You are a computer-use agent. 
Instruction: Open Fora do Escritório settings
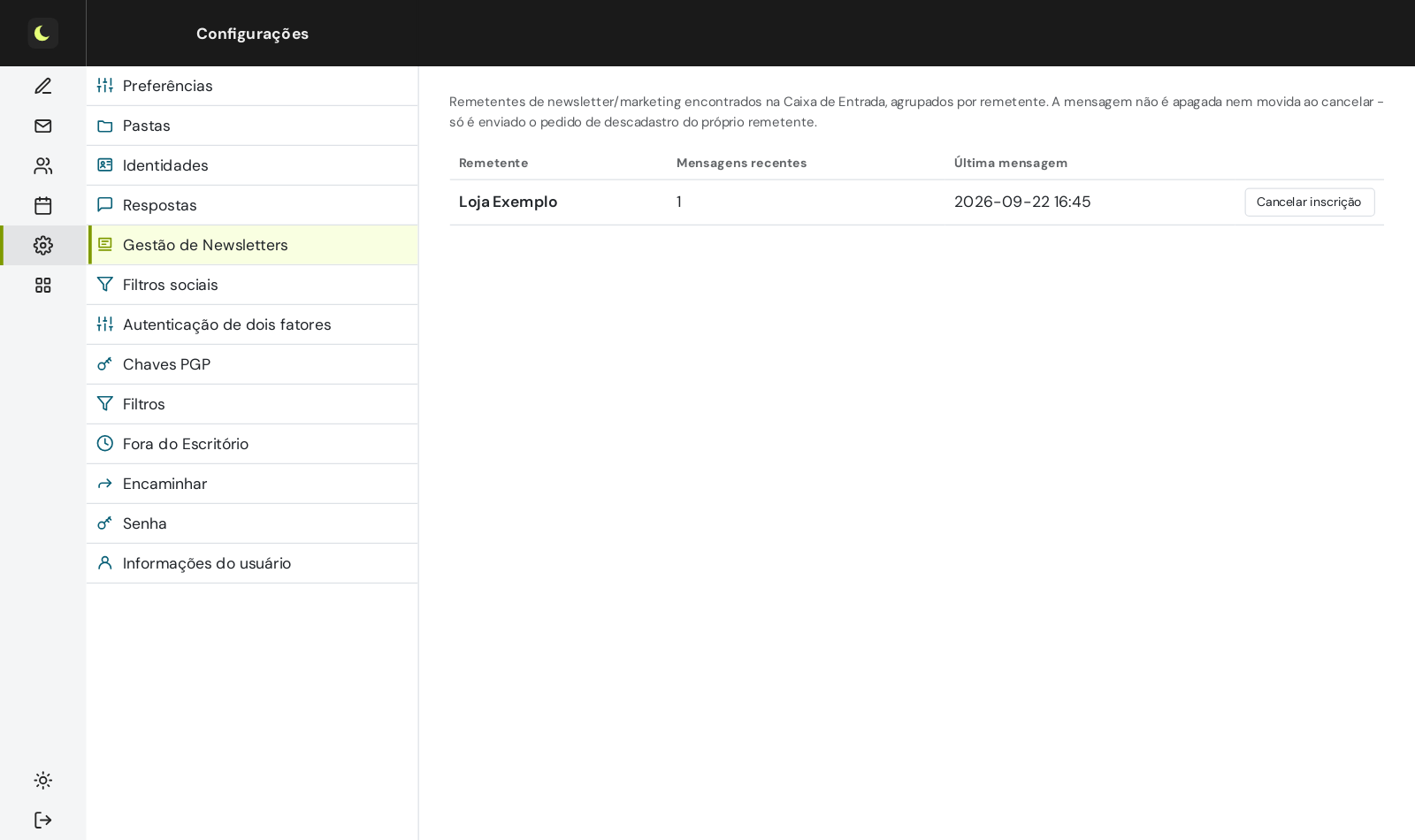pos(252,444)
